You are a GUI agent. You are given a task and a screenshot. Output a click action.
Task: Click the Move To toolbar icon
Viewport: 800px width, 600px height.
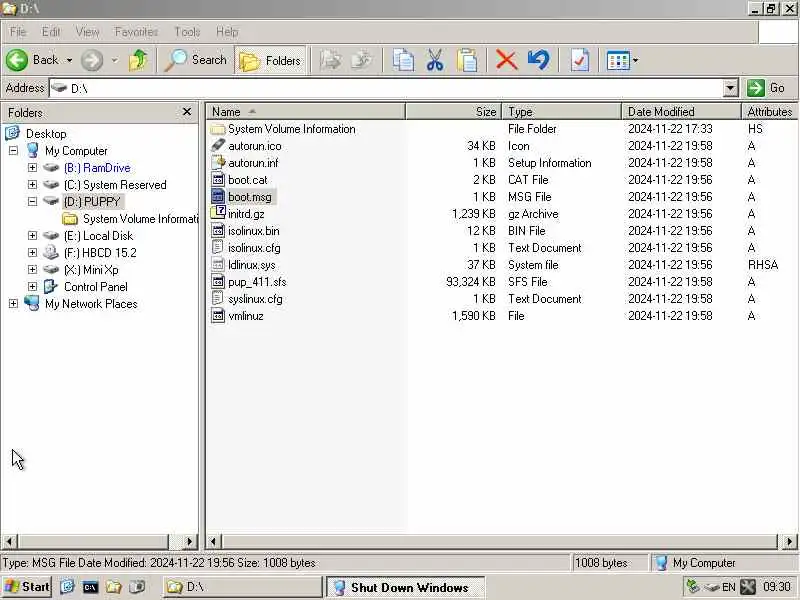331,60
